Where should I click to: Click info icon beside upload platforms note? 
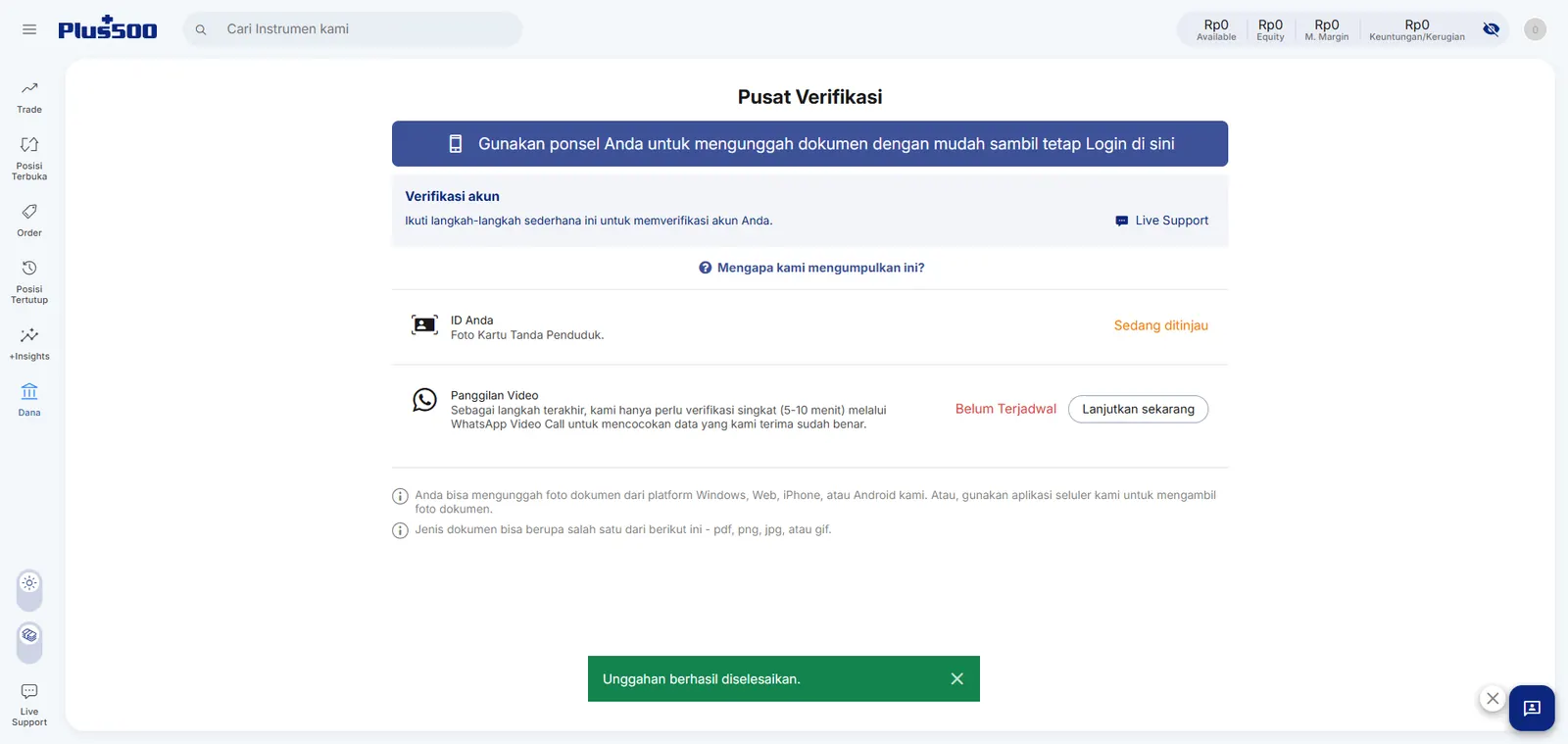[400, 496]
